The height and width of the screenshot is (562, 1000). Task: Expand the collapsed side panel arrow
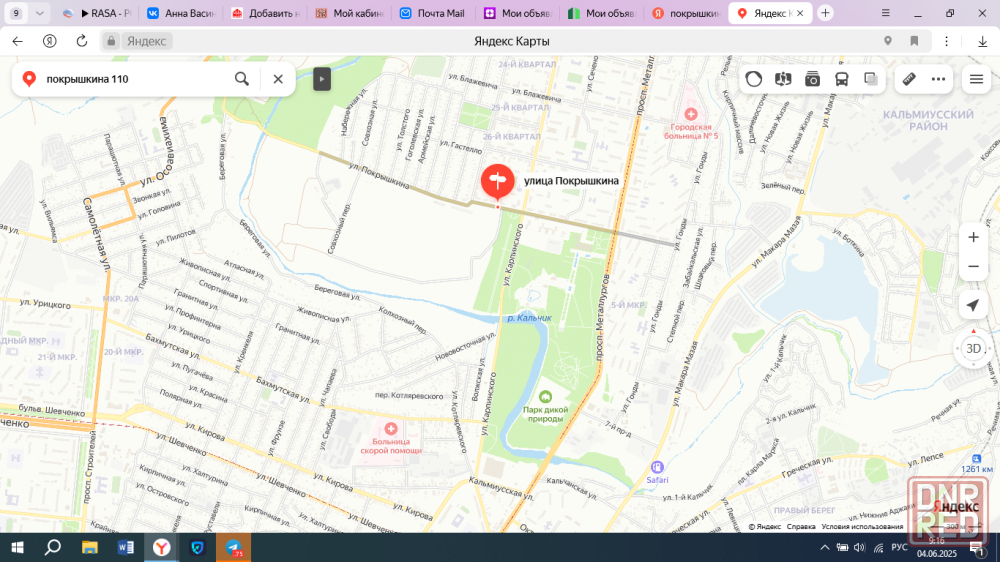322,79
